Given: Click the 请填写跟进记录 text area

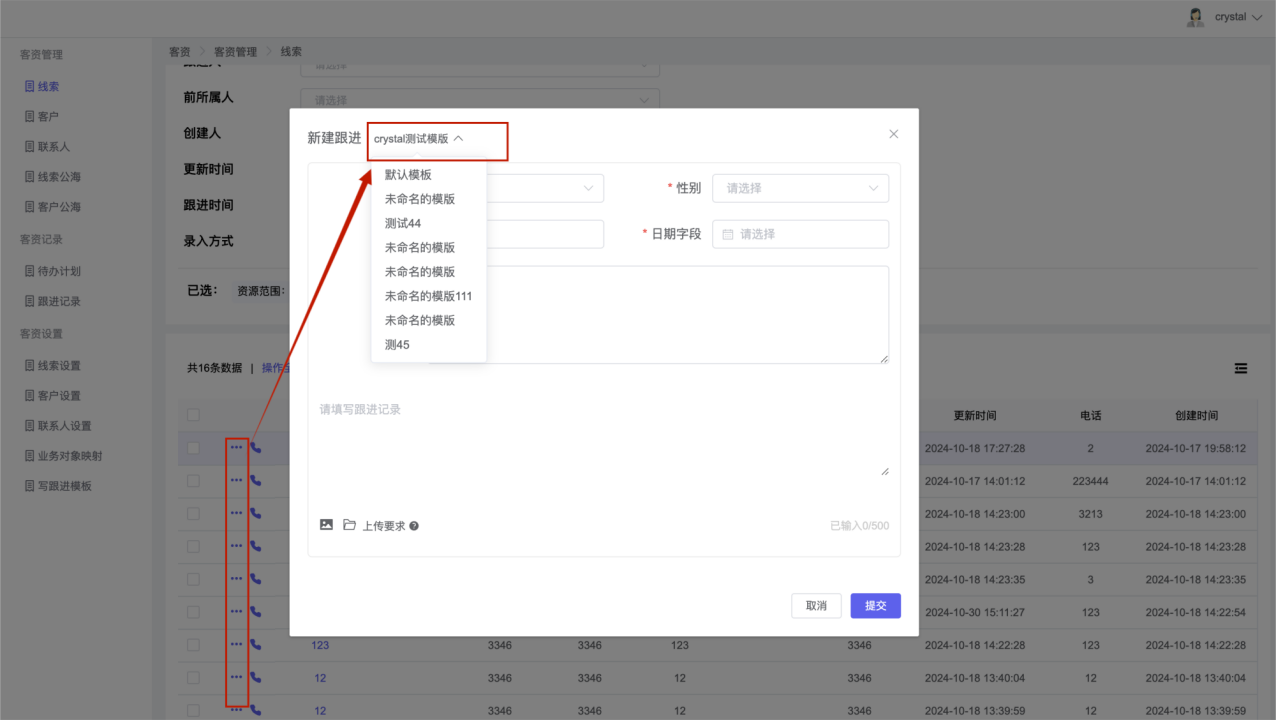Looking at the screenshot, I should 604,437.
